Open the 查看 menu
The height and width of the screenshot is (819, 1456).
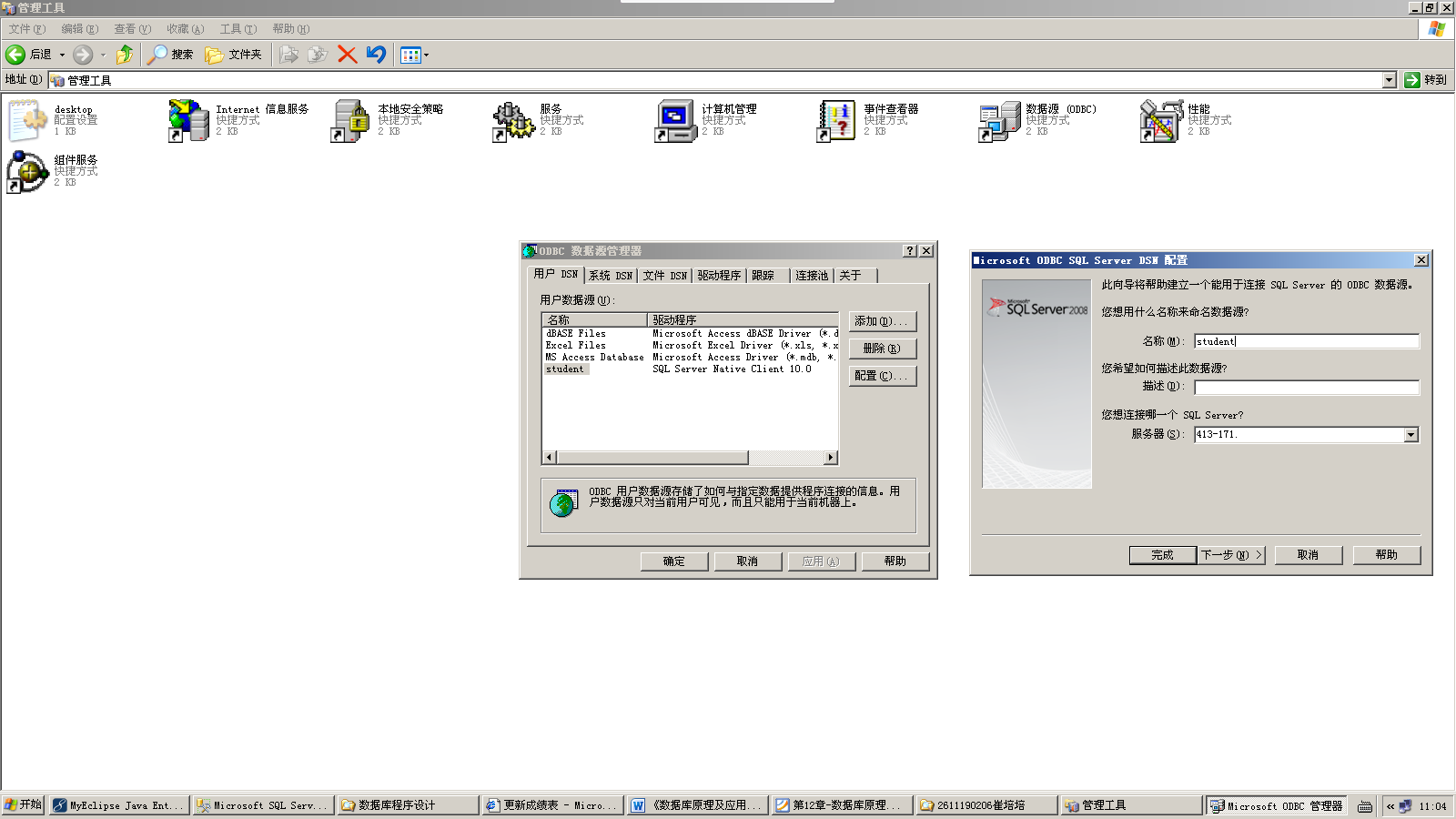point(132,29)
